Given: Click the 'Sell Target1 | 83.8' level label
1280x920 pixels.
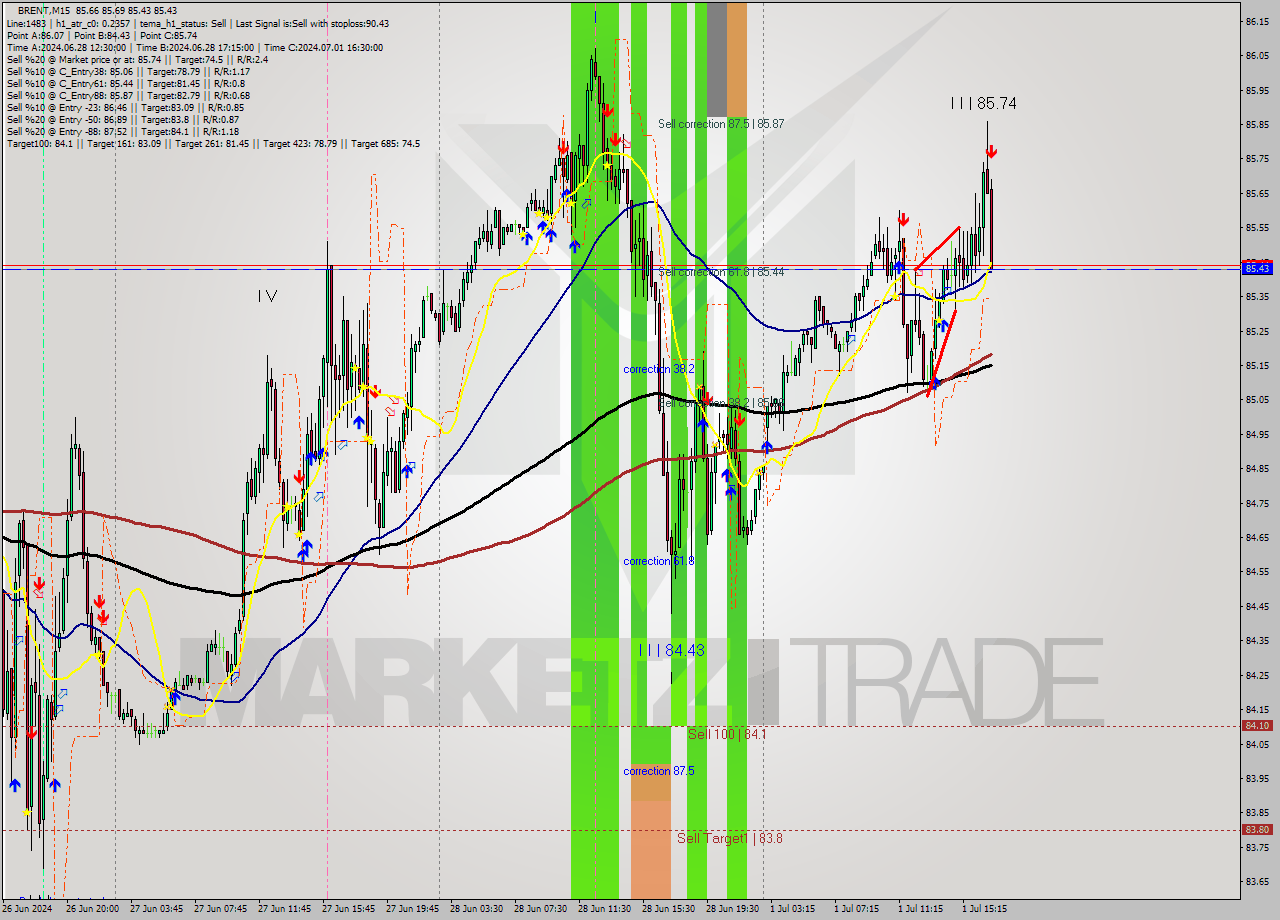Looking at the screenshot, I should (730, 838).
